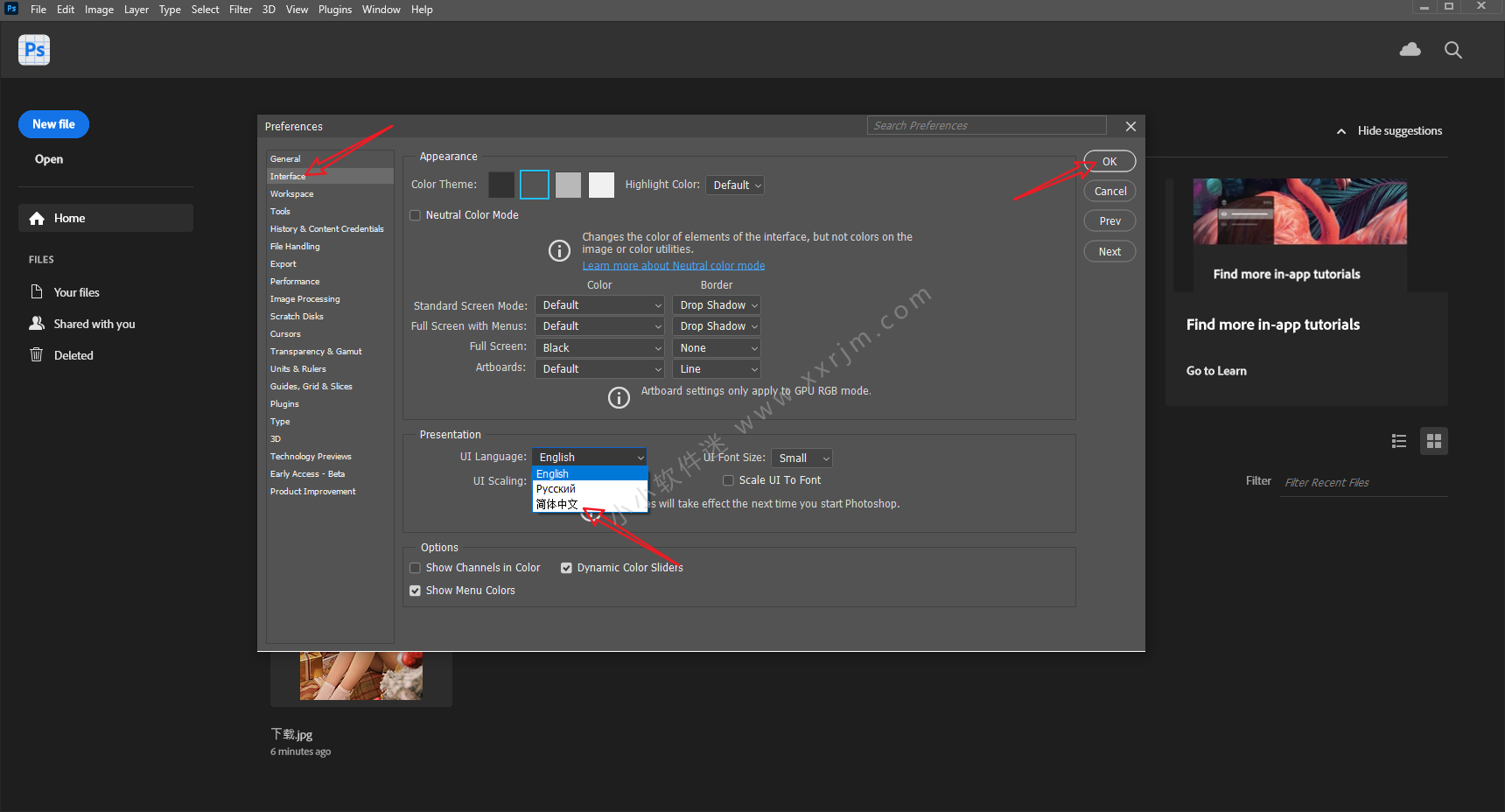The width and height of the screenshot is (1505, 812).
Task: Select File Handling in preferences list
Action: coord(330,247)
